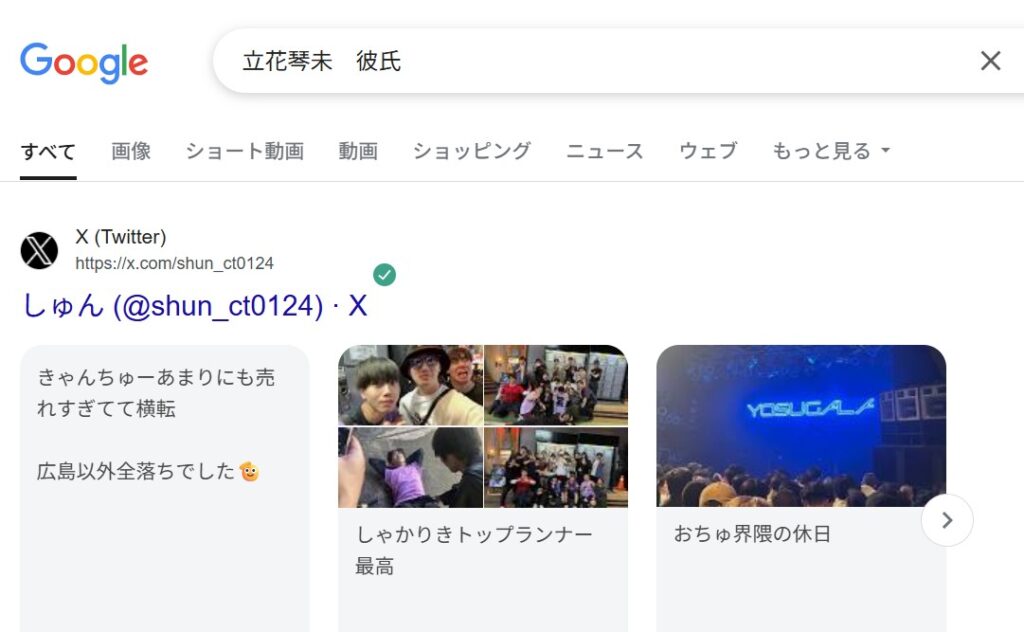Open the しゅん (@shun_ct0124) · X result title
The image size is (1024, 632).
pos(195,306)
